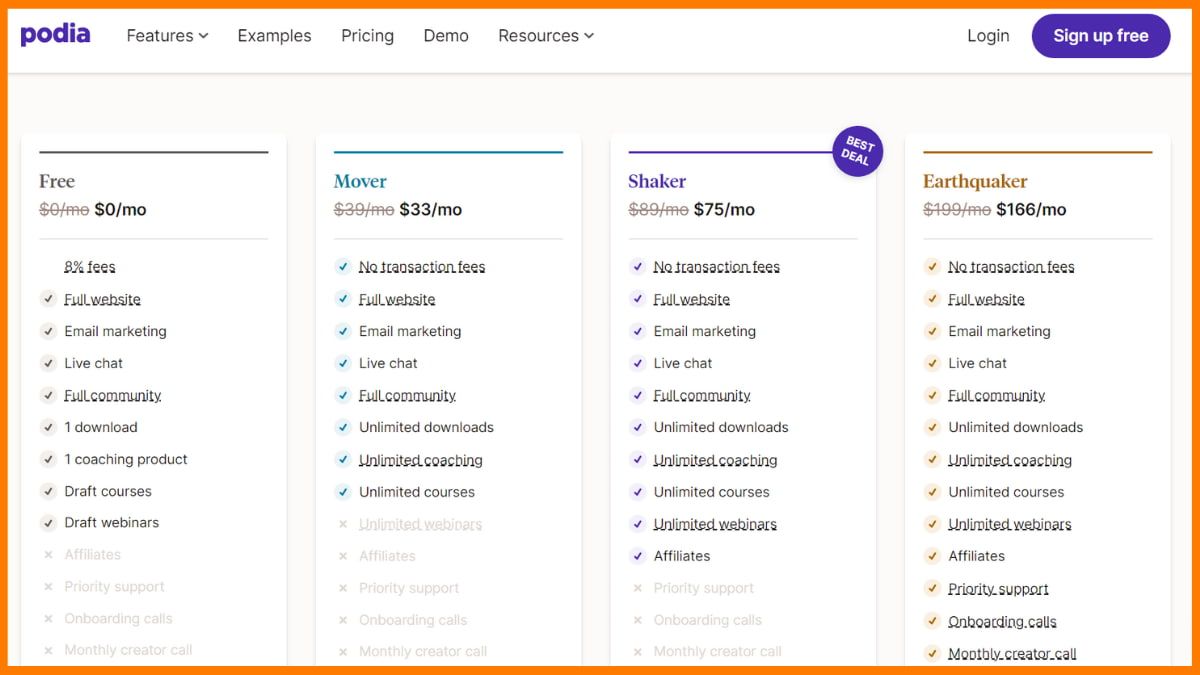This screenshot has height=675, width=1200.
Task: Click the check beside No transaction fees in Mover
Action: 343,267
